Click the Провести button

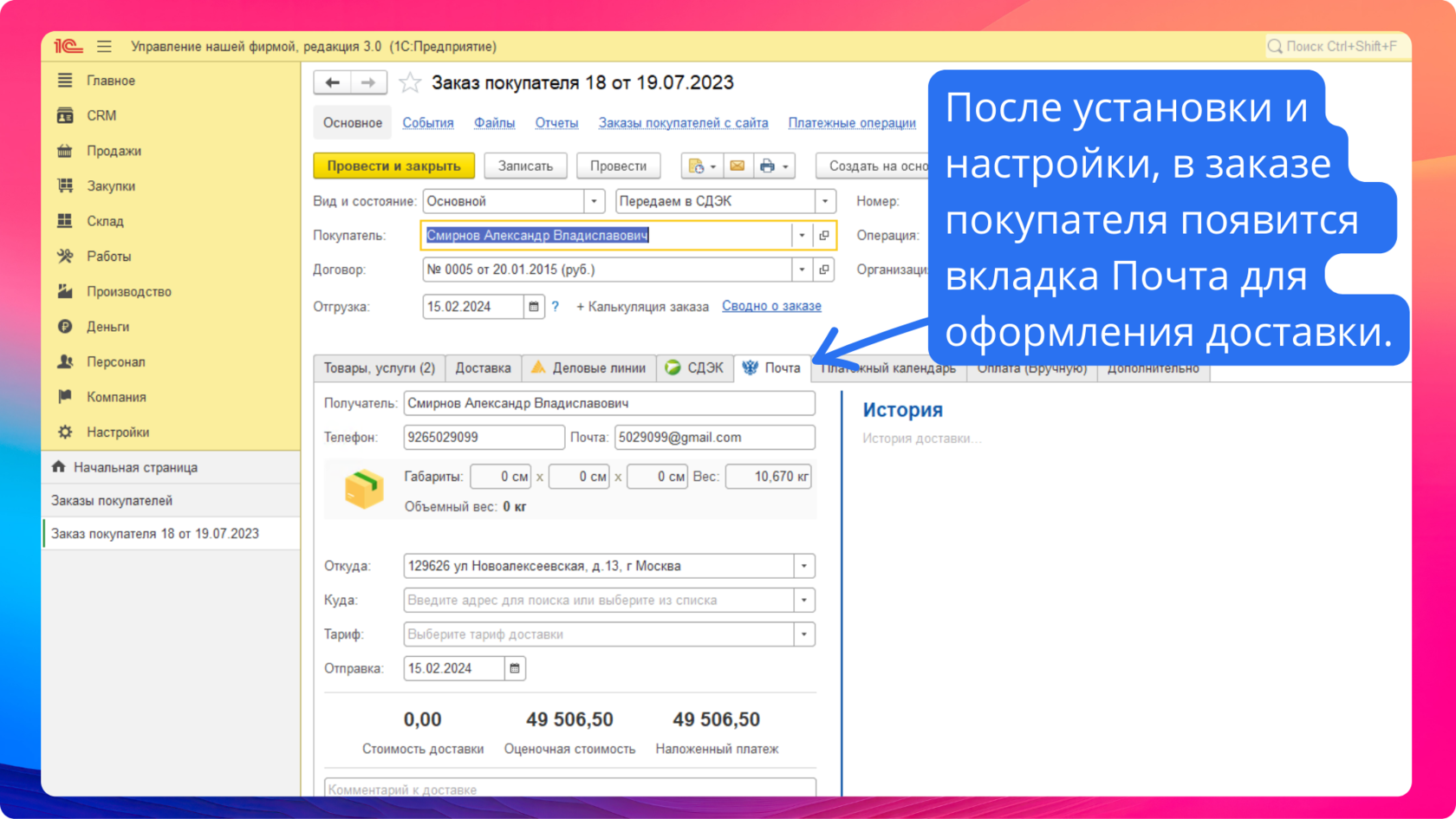coord(618,166)
